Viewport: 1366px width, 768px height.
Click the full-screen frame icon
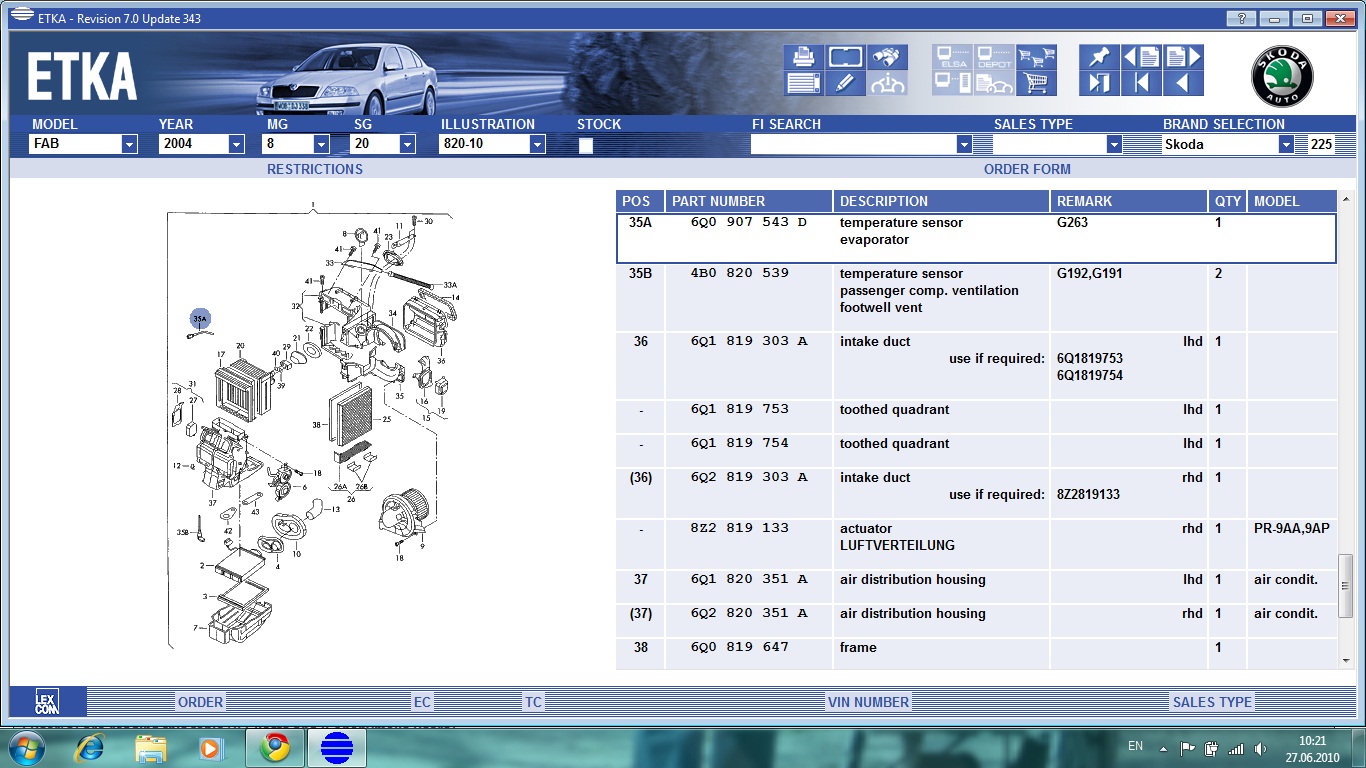click(x=845, y=57)
